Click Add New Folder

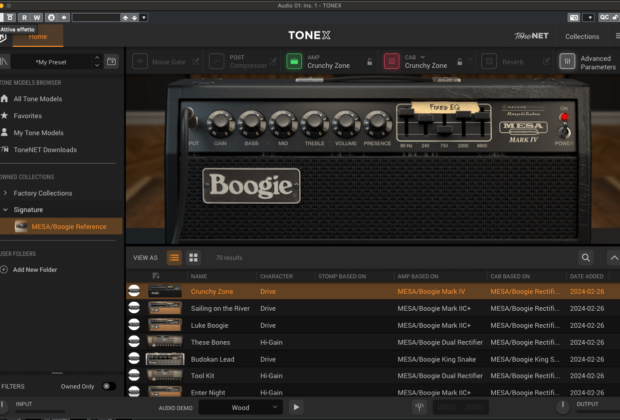(35, 270)
